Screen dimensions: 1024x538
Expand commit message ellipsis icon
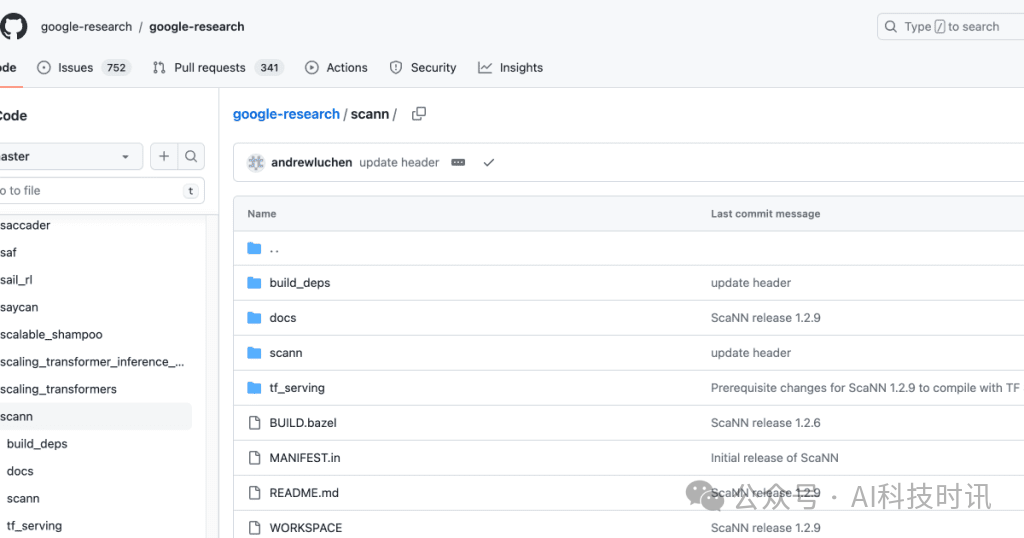pos(458,163)
